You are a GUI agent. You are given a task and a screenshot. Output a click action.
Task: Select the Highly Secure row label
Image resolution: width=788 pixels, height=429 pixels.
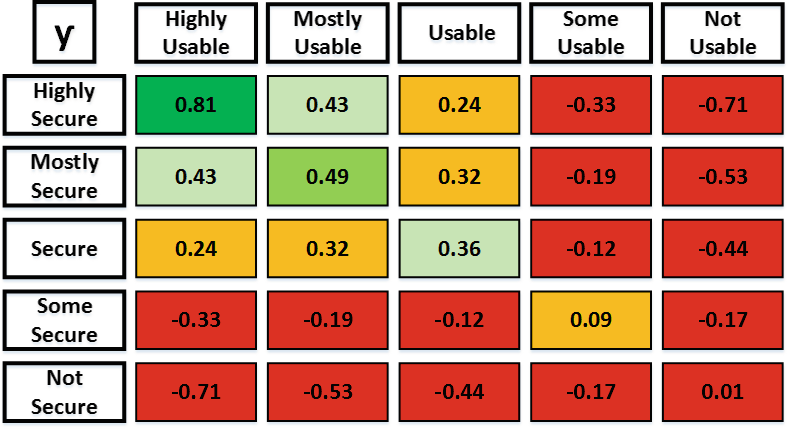(x=64, y=105)
